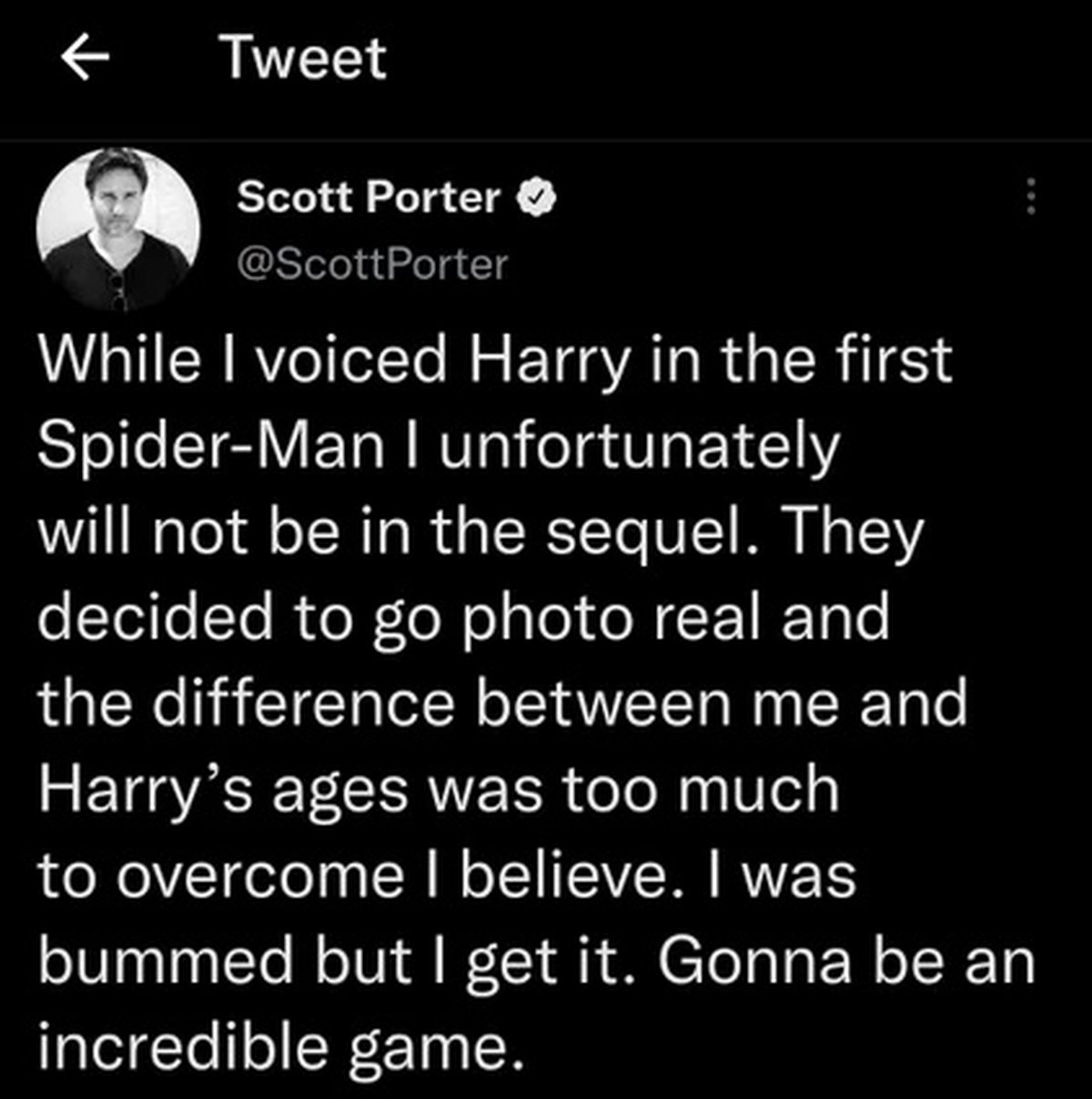Open the three-dot more options menu
Image resolution: width=1092 pixels, height=1099 pixels.
coord(1030,197)
